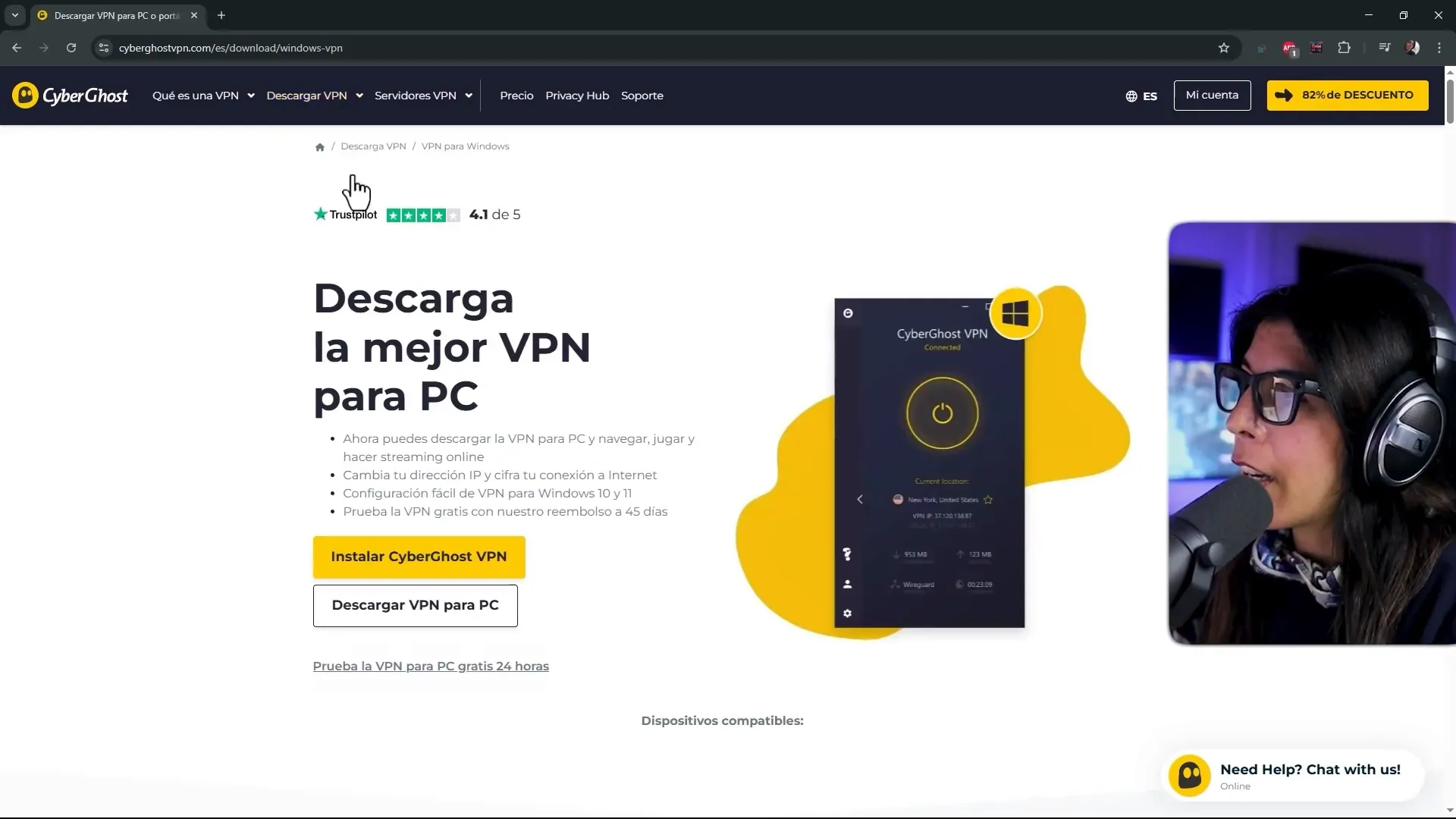Click Dispositivos compatibles heading
This screenshot has width=1456, height=819.
[722, 721]
